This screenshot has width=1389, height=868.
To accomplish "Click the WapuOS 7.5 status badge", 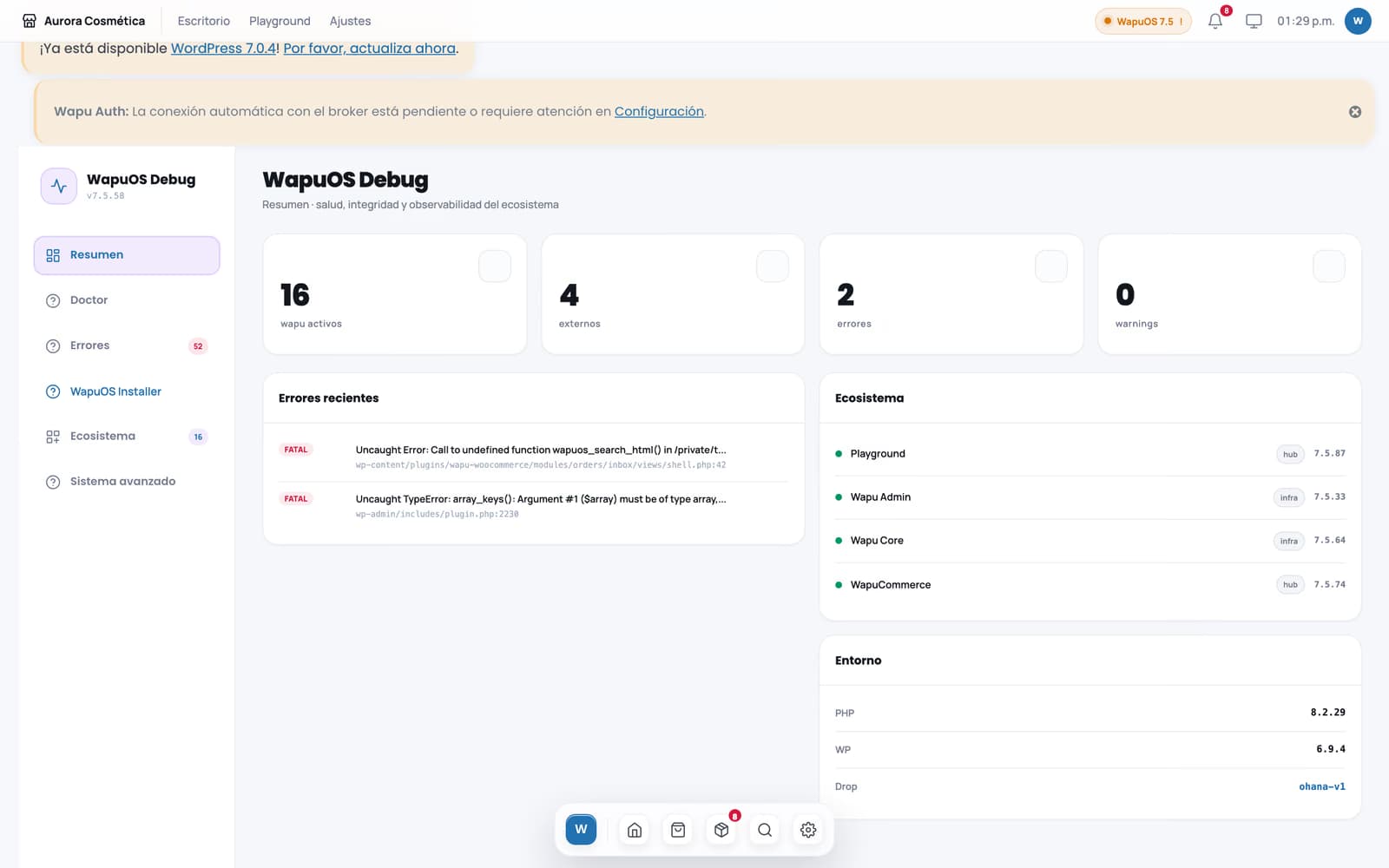I will pyautogui.click(x=1143, y=21).
